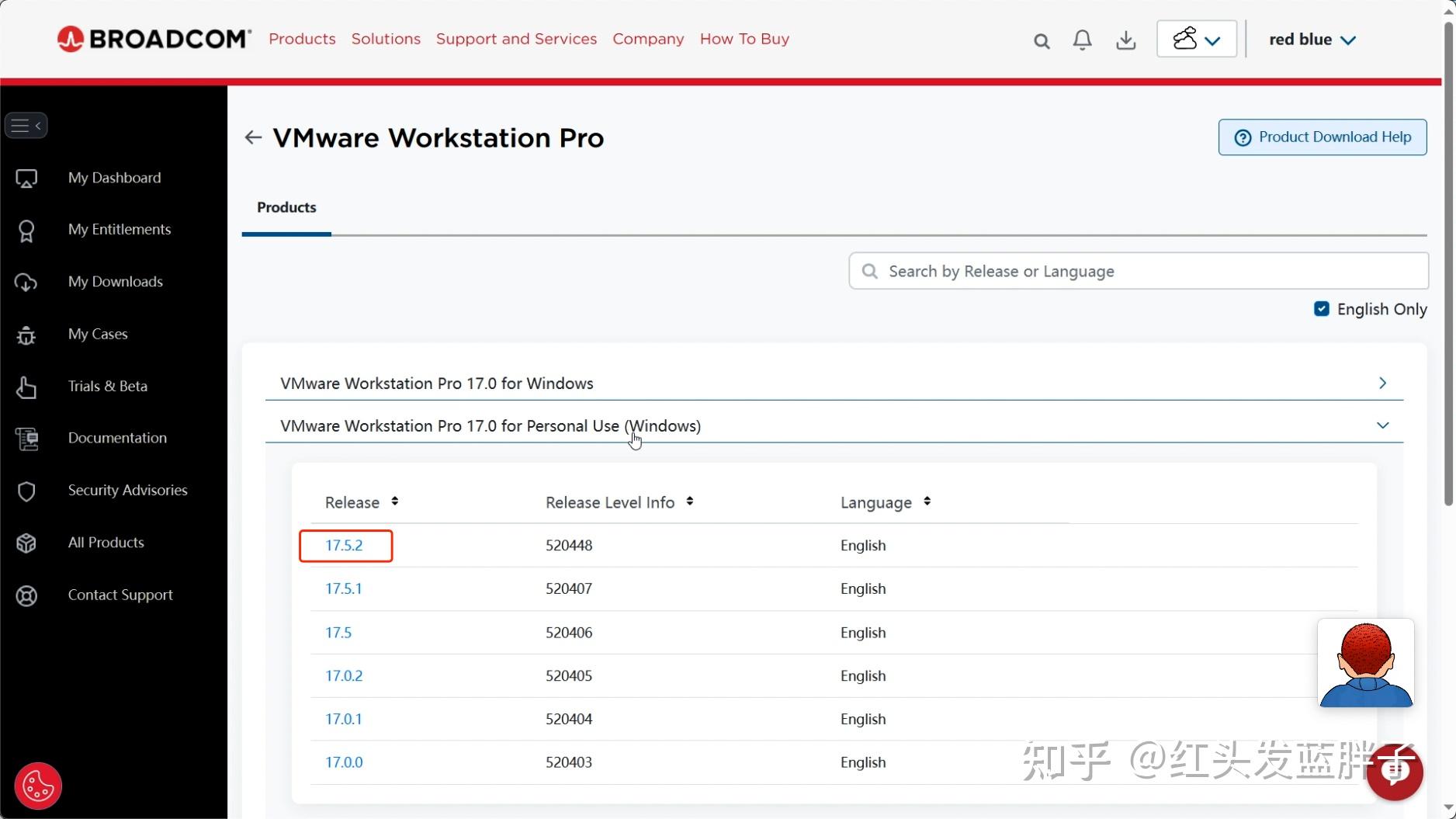
Task: Click the My Entitlements person icon
Action: (x=26, y=230)
